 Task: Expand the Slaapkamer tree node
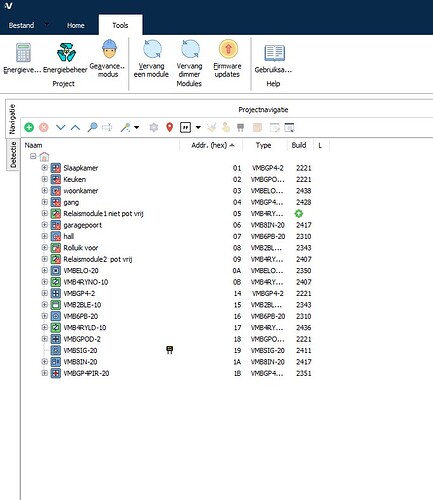click(44, 168)
